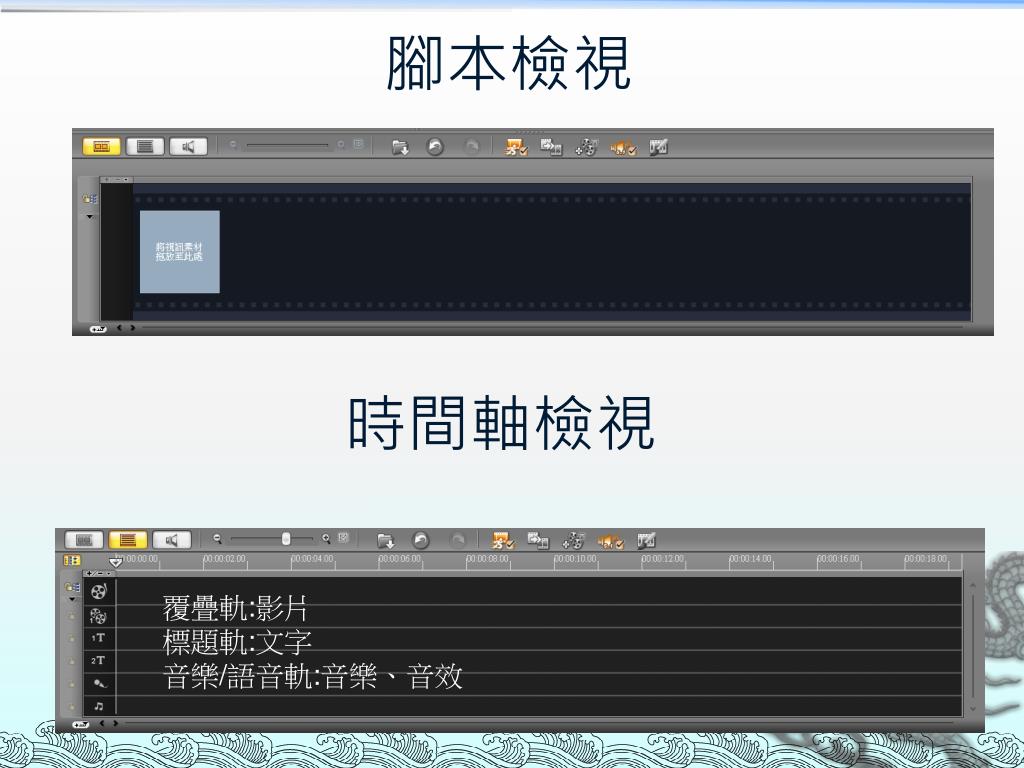
Task: Click the plus chapter button above the storyboard
Action: coord(107,179)
